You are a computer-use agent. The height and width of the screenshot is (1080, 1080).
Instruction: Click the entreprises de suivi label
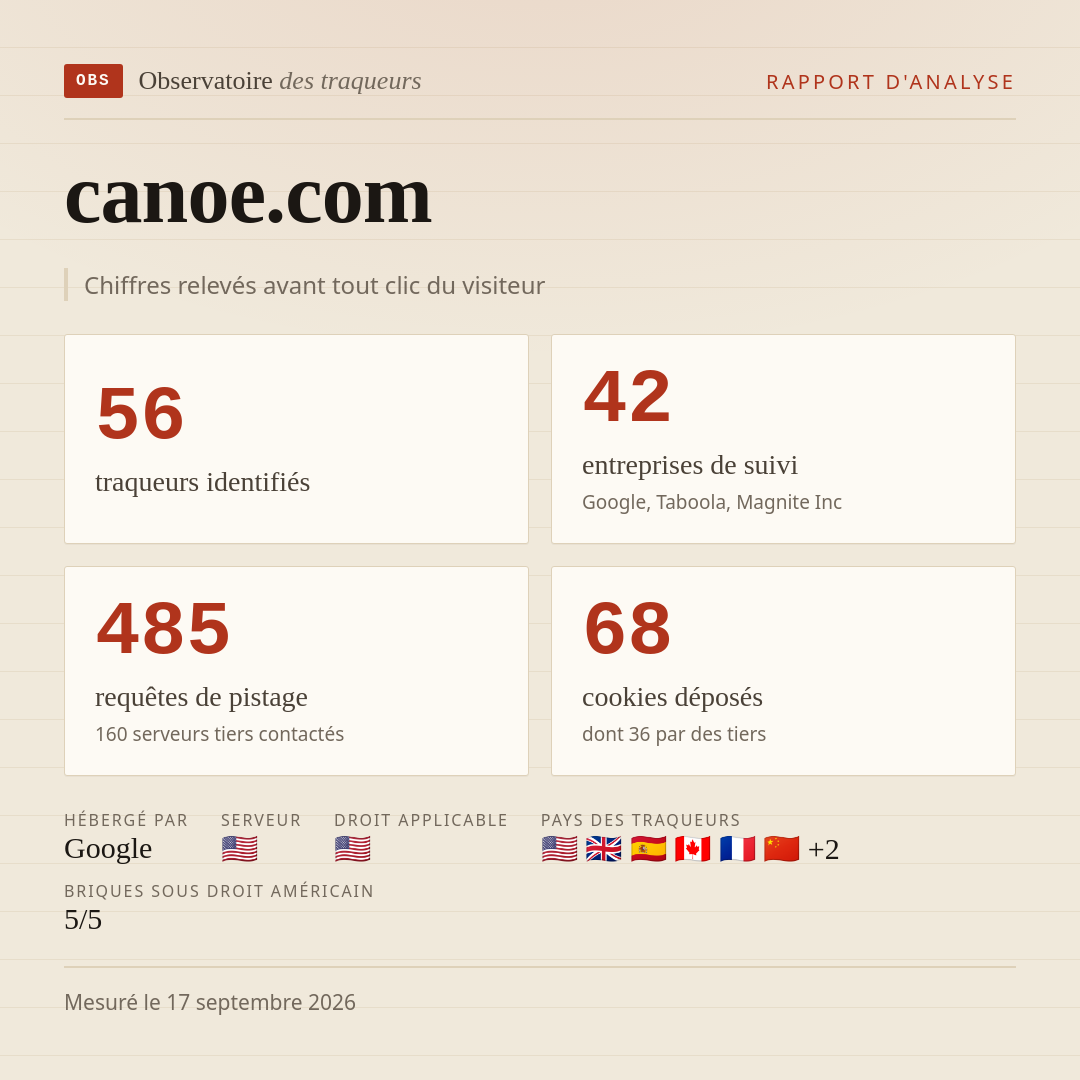[x=689, y=466]
